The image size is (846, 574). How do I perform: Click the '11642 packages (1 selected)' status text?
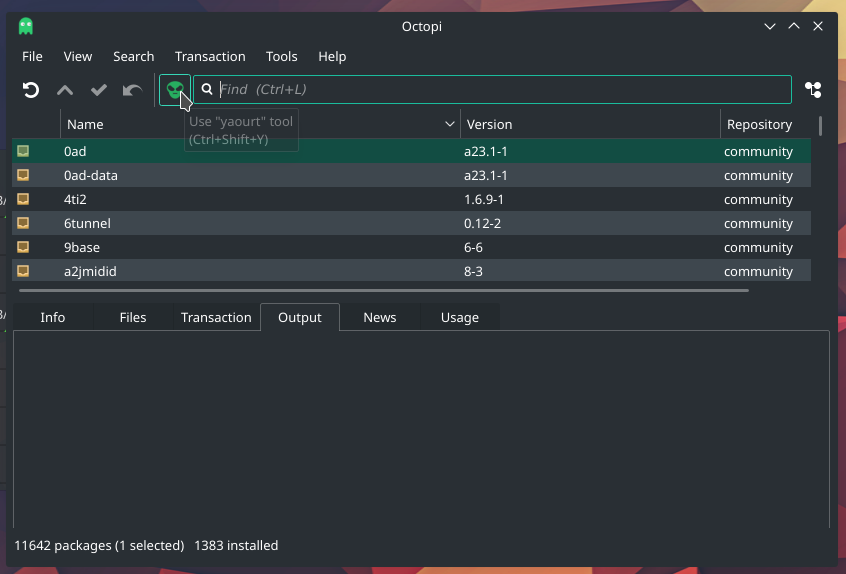click(99, 545)
